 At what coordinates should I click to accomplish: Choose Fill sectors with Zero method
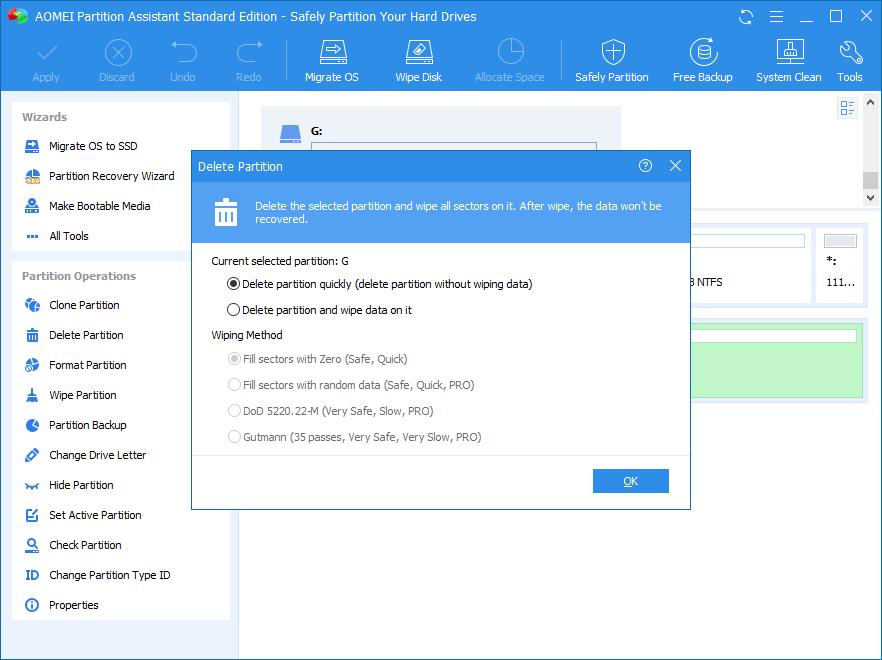click(x=234, y=359)
